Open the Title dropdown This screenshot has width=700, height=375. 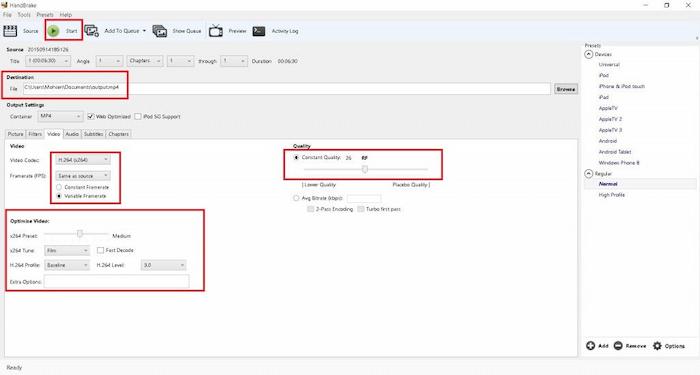(48, 61)
